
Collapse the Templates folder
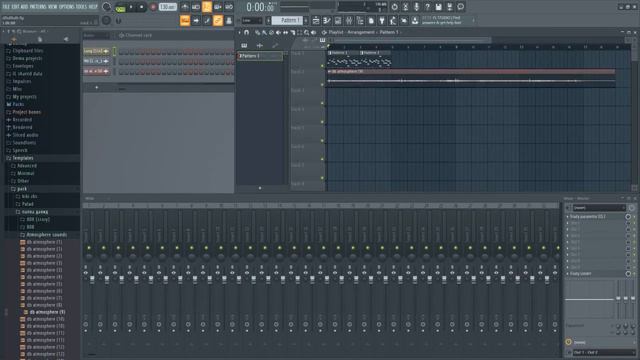[x=23, y=158]
